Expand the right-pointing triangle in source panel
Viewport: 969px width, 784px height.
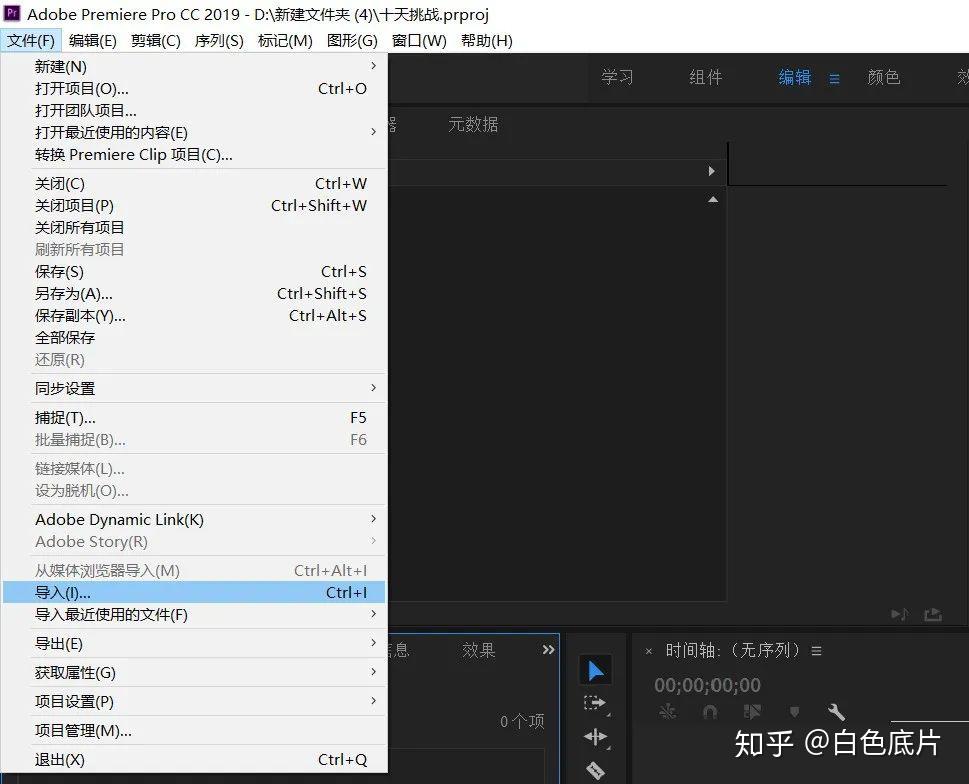(711, 171)
